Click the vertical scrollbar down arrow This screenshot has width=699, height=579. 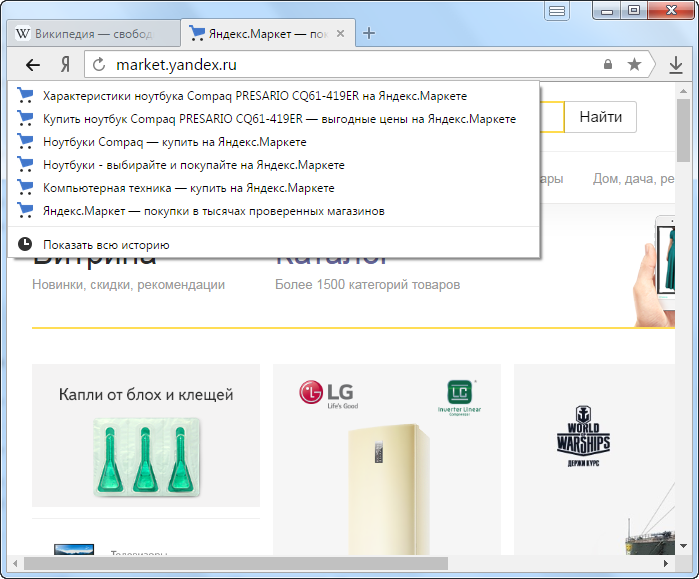point(683,546)
